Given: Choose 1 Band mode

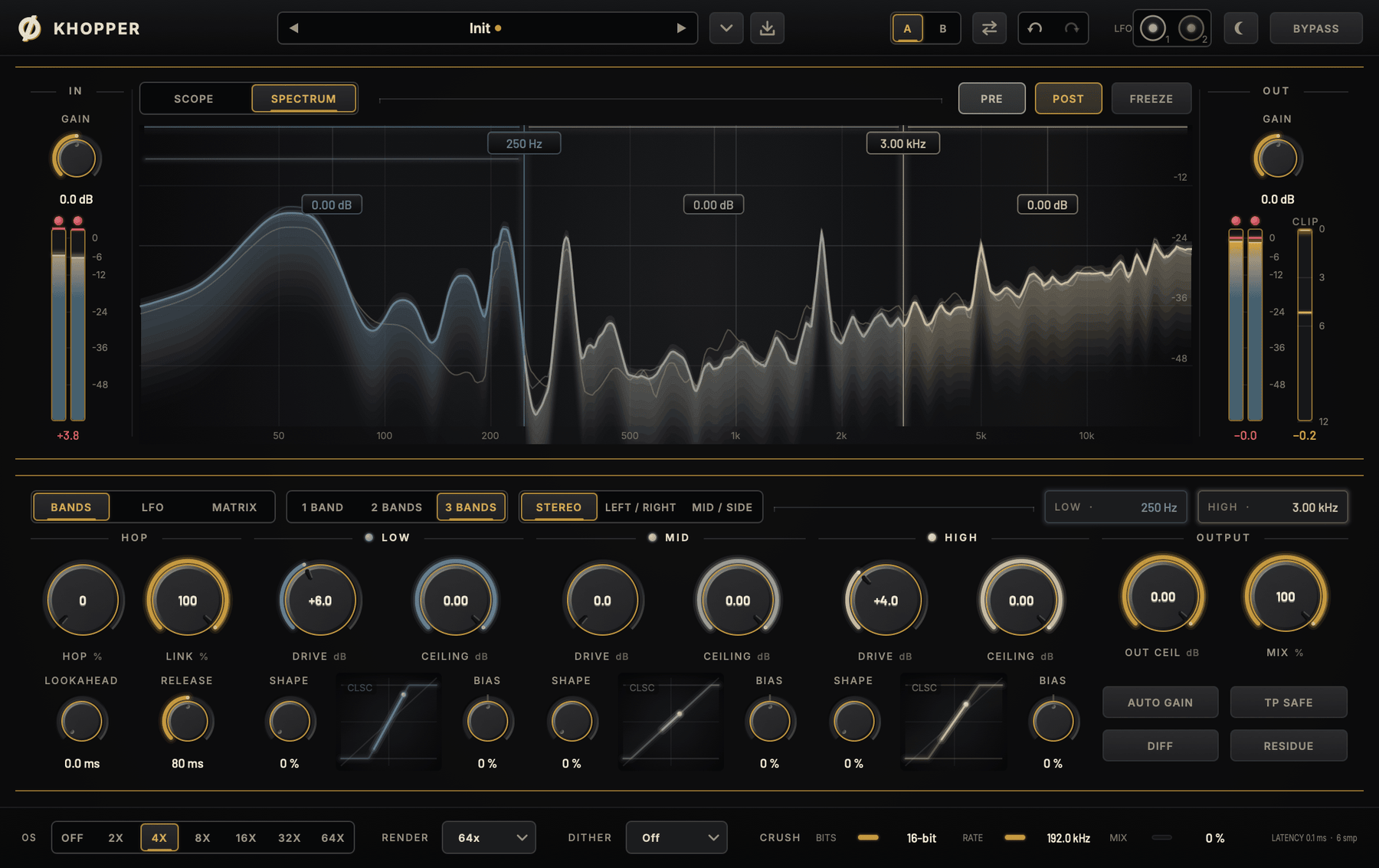Looking at the screenshot, I should coord(323,507).
